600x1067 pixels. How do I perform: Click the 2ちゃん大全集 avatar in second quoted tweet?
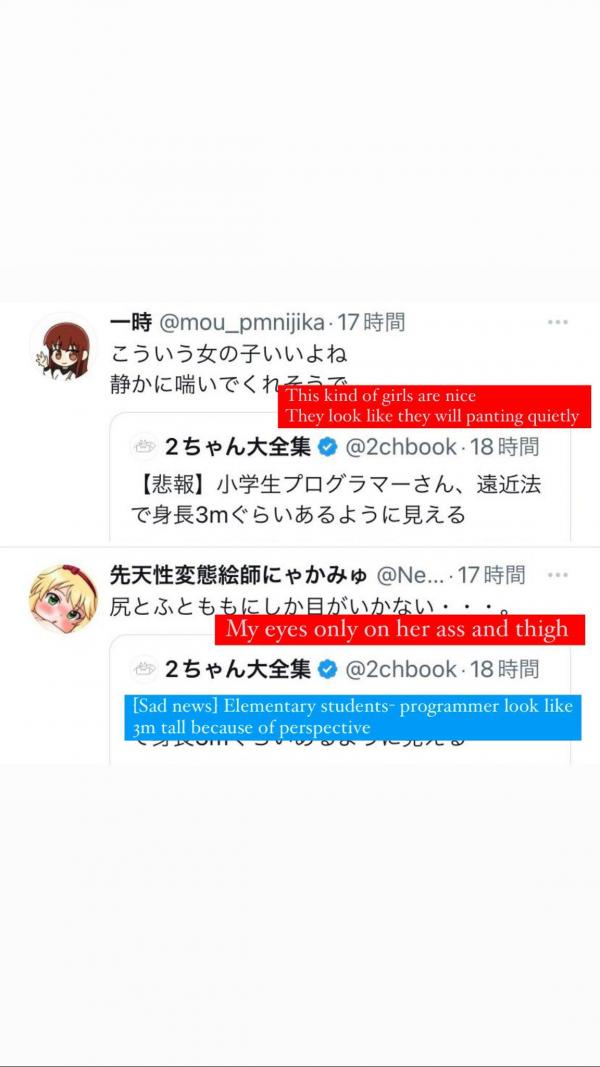[x=144, y=669]
